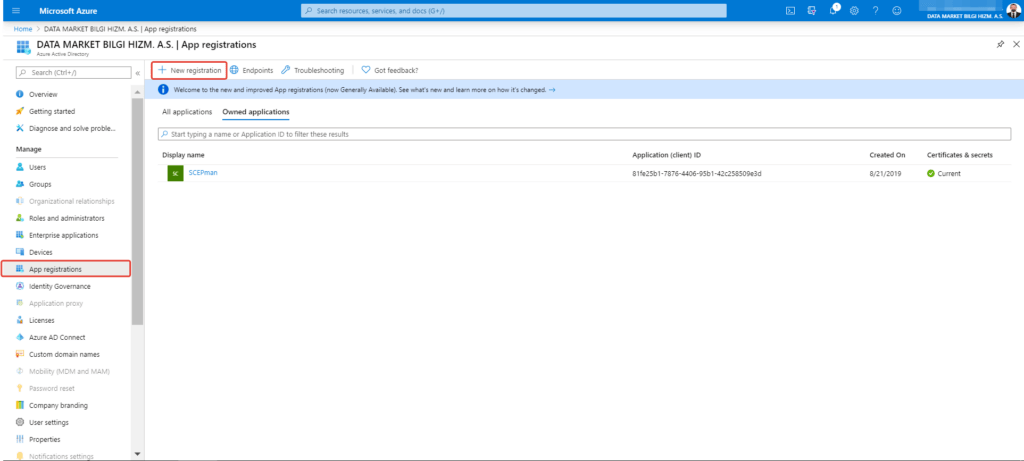This screenshot has width=1024, height=461.
Task: Click the client ID 81fe25b1-7876-4406-95b1-42c258509e3d
Action: tap(697, 173)
